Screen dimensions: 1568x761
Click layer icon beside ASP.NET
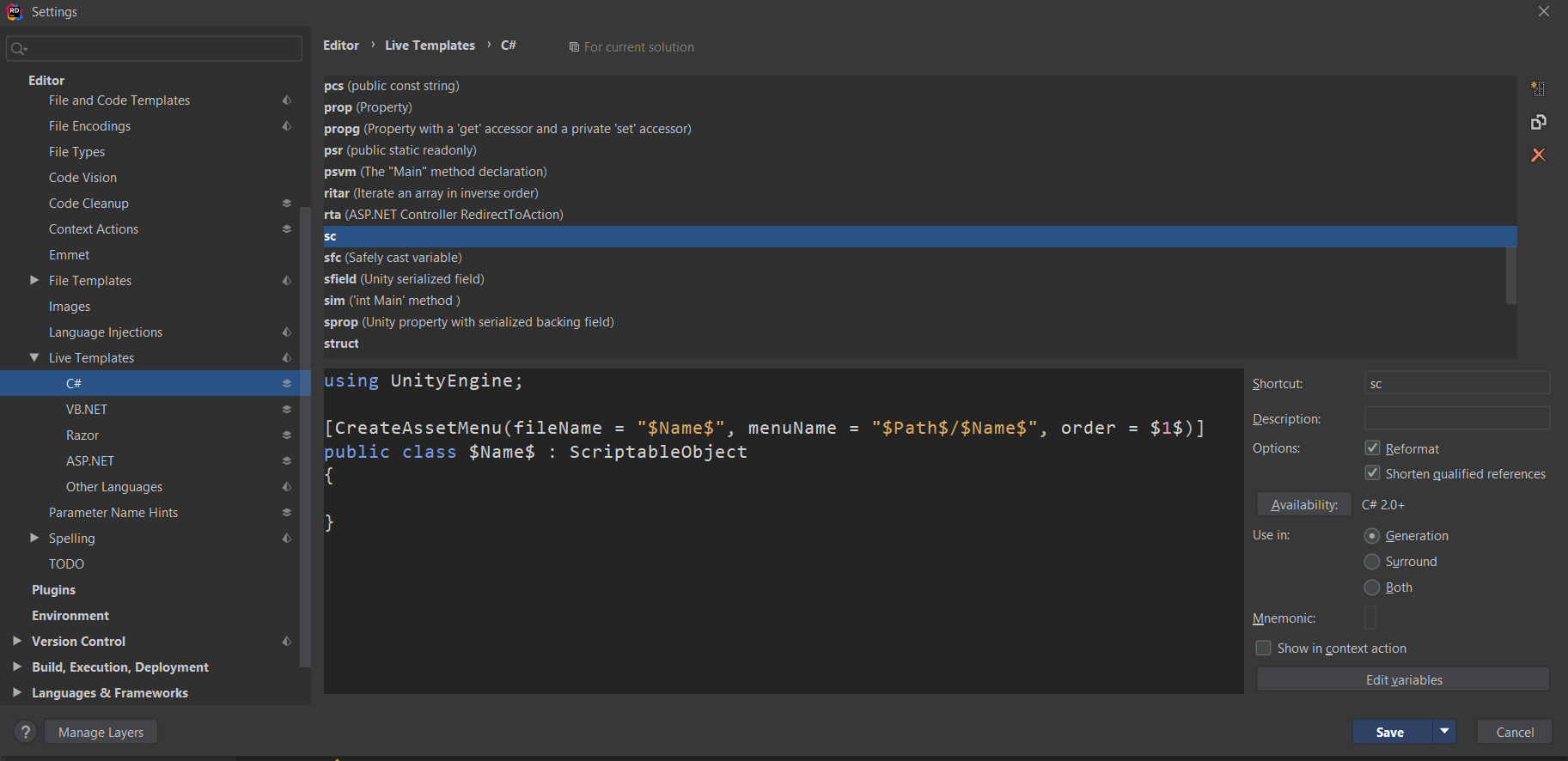point(286,461)
